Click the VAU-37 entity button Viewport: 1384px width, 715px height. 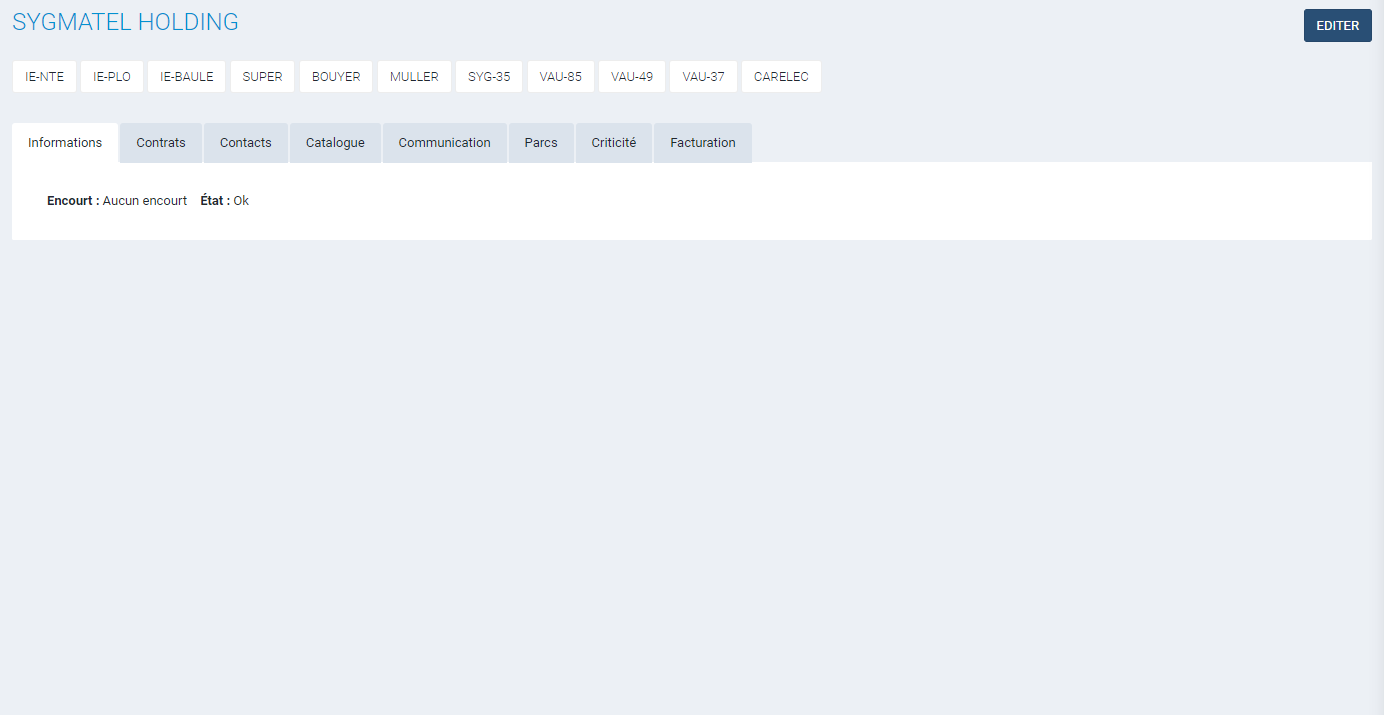[704, 77]
